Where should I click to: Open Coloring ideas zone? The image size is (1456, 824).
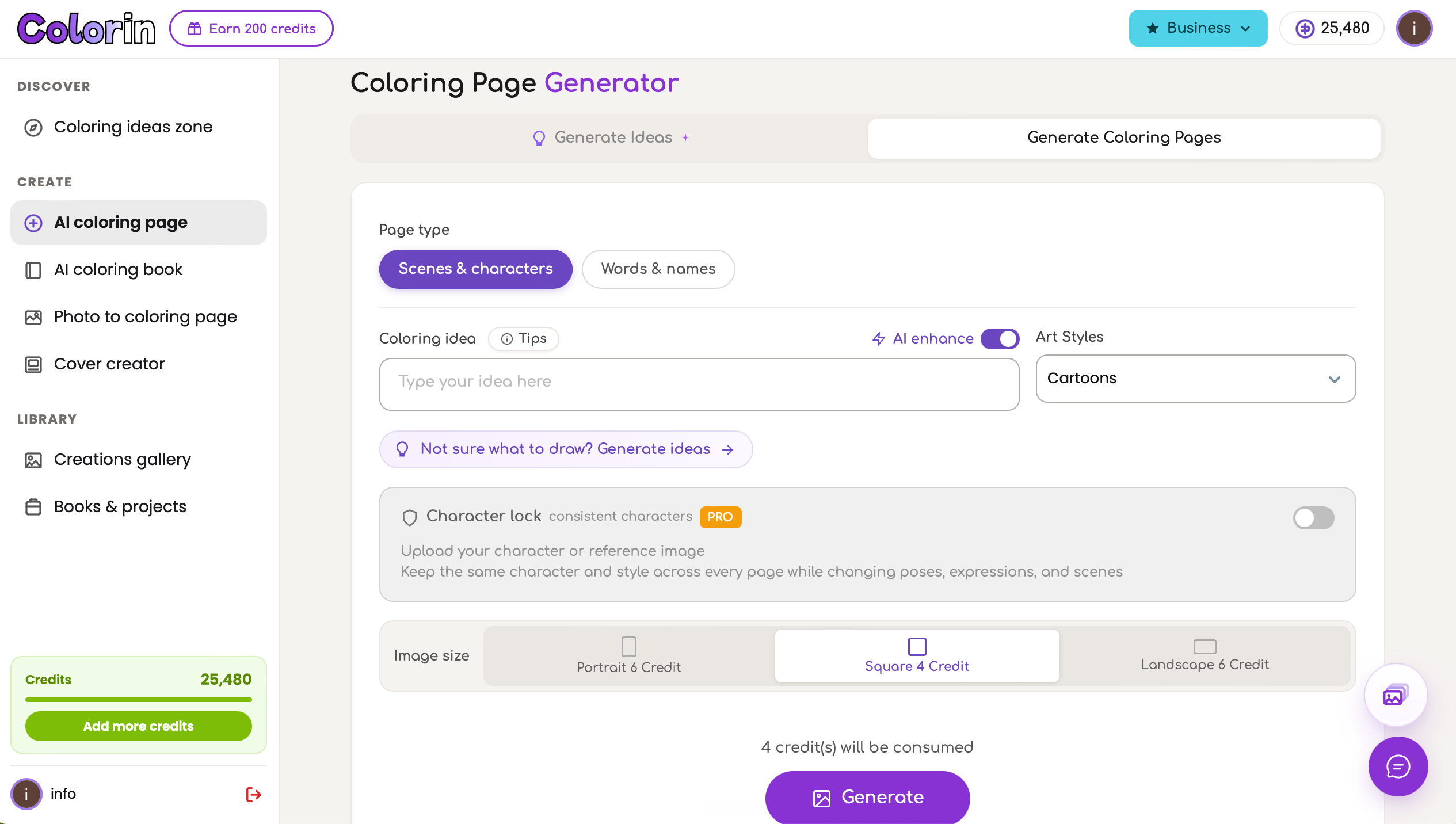click(139, 127)
